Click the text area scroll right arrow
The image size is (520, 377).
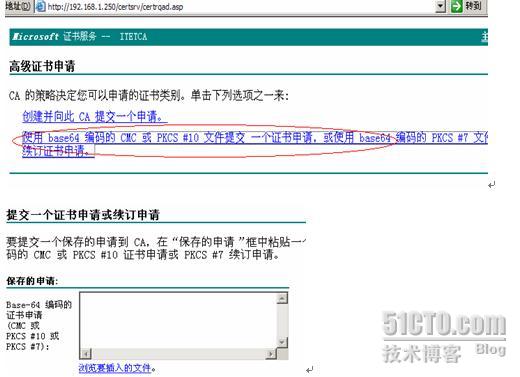271,354
